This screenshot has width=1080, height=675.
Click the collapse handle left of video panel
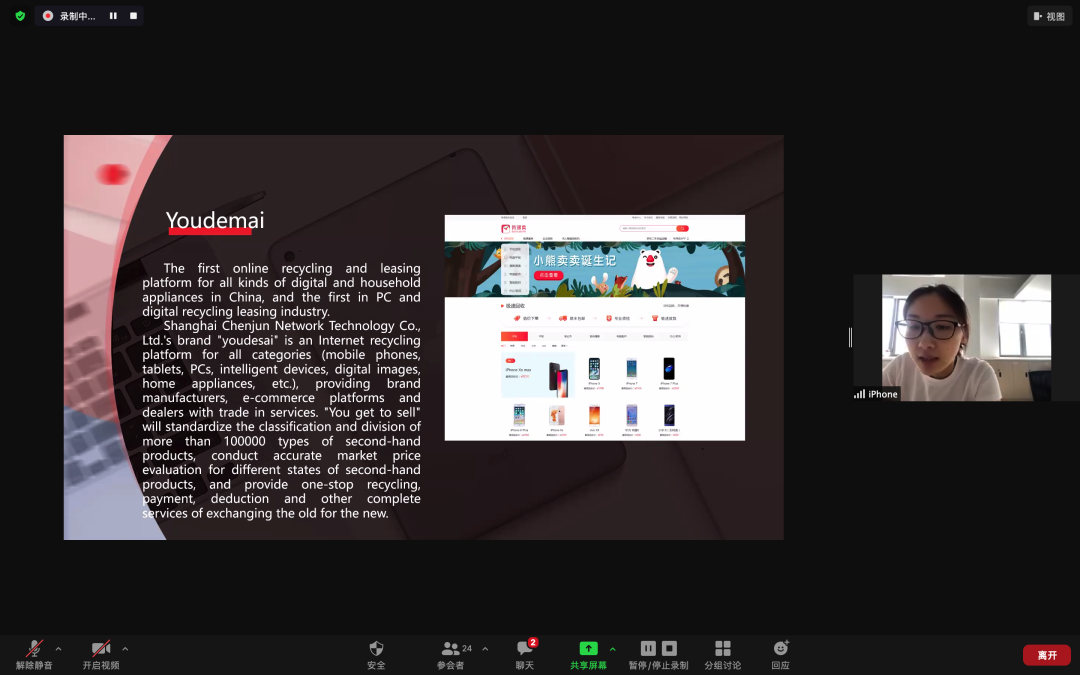point(850,338)
